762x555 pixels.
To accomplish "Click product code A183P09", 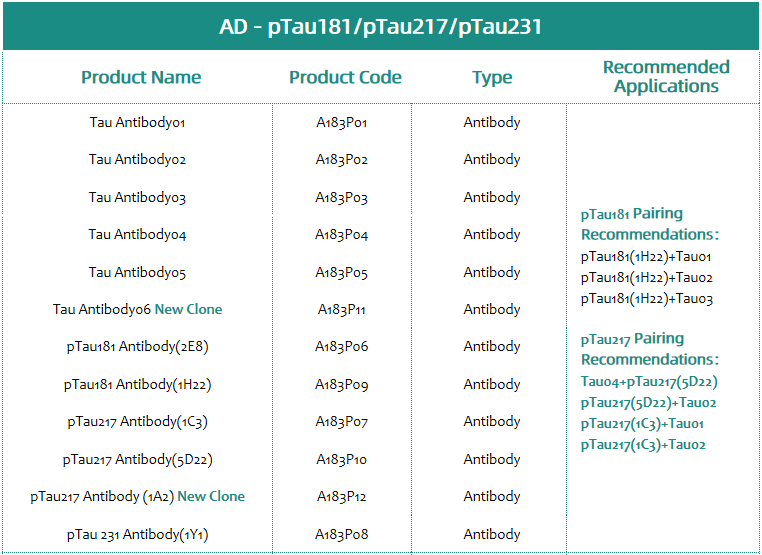I will (x=341, y=384).
